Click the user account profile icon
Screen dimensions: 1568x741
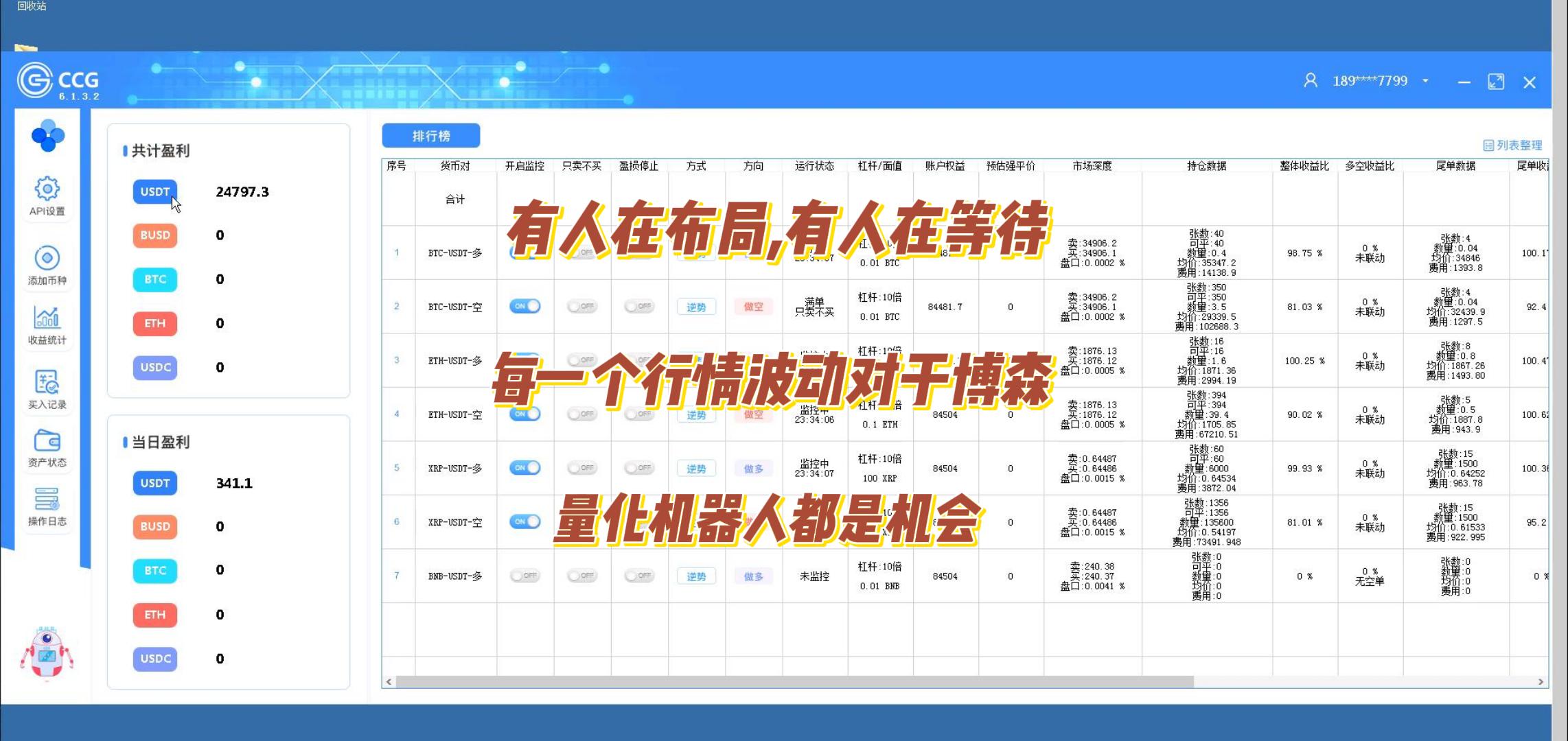coord(1310,81)
